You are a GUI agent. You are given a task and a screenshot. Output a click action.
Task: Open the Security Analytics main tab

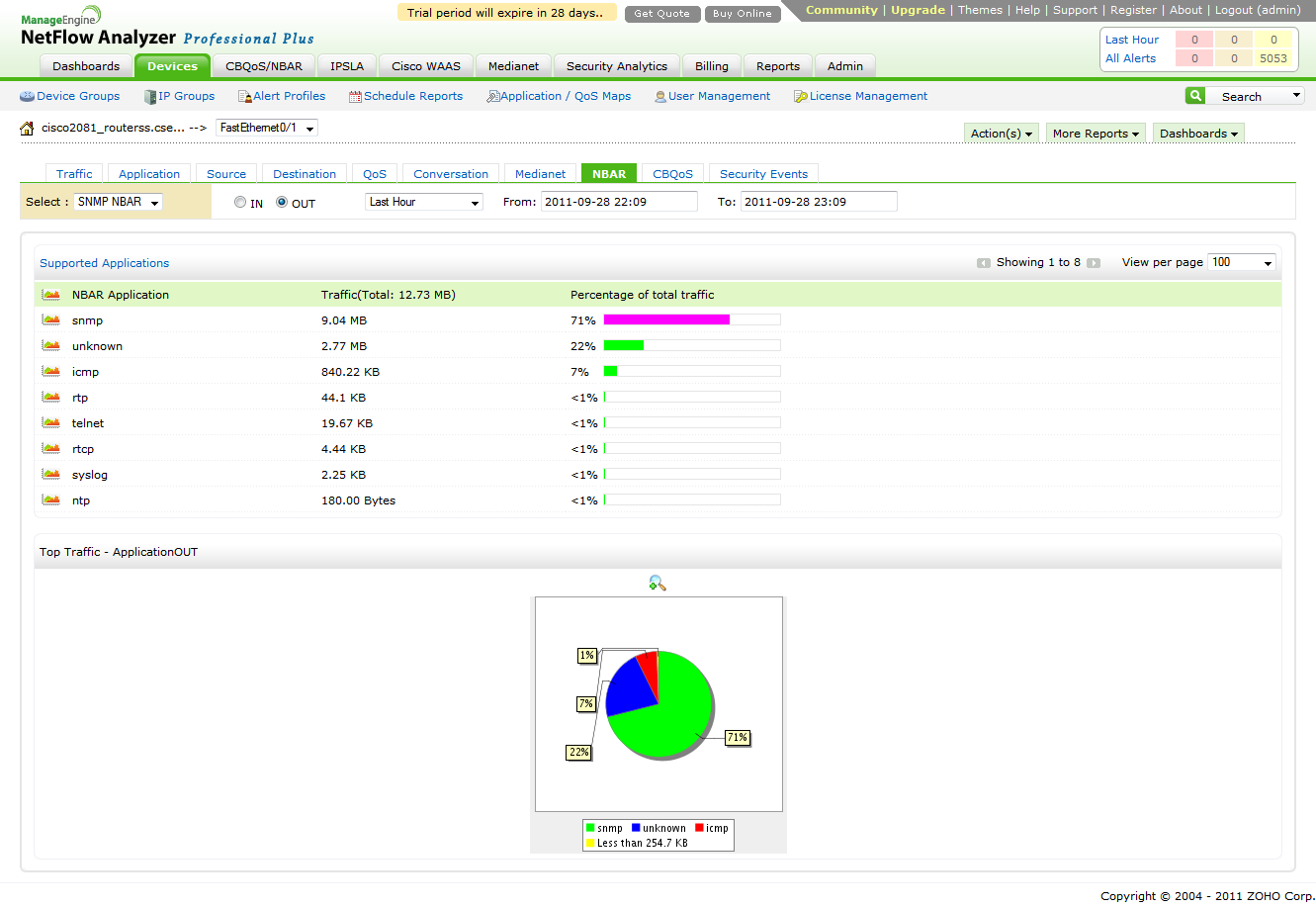click(617, 66)
